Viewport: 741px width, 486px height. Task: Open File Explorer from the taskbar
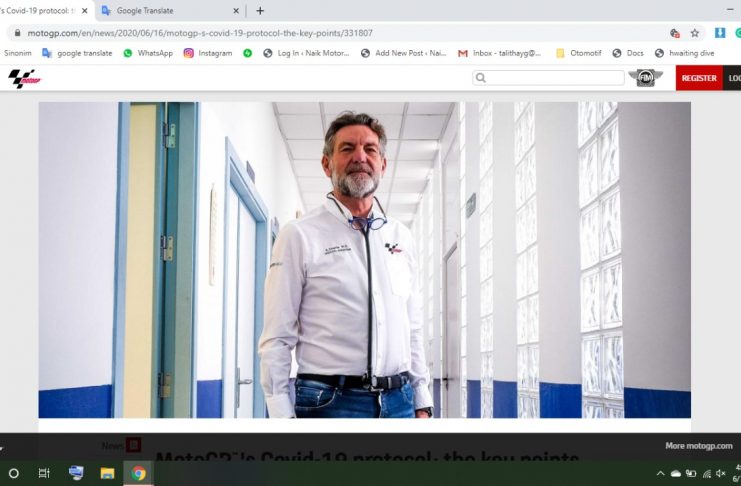tap(107, 473)
